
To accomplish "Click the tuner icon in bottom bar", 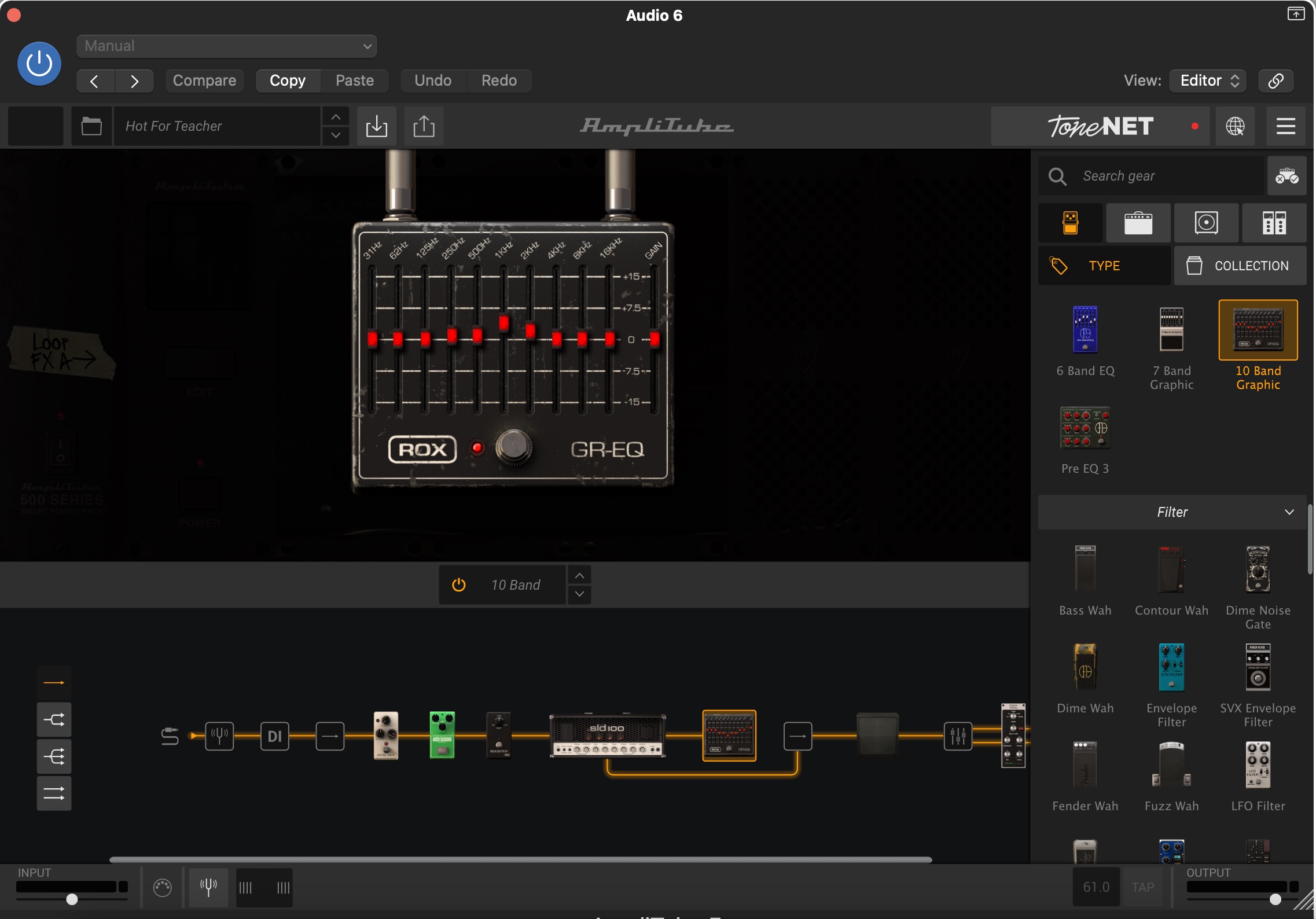I will tap(208, 887).
